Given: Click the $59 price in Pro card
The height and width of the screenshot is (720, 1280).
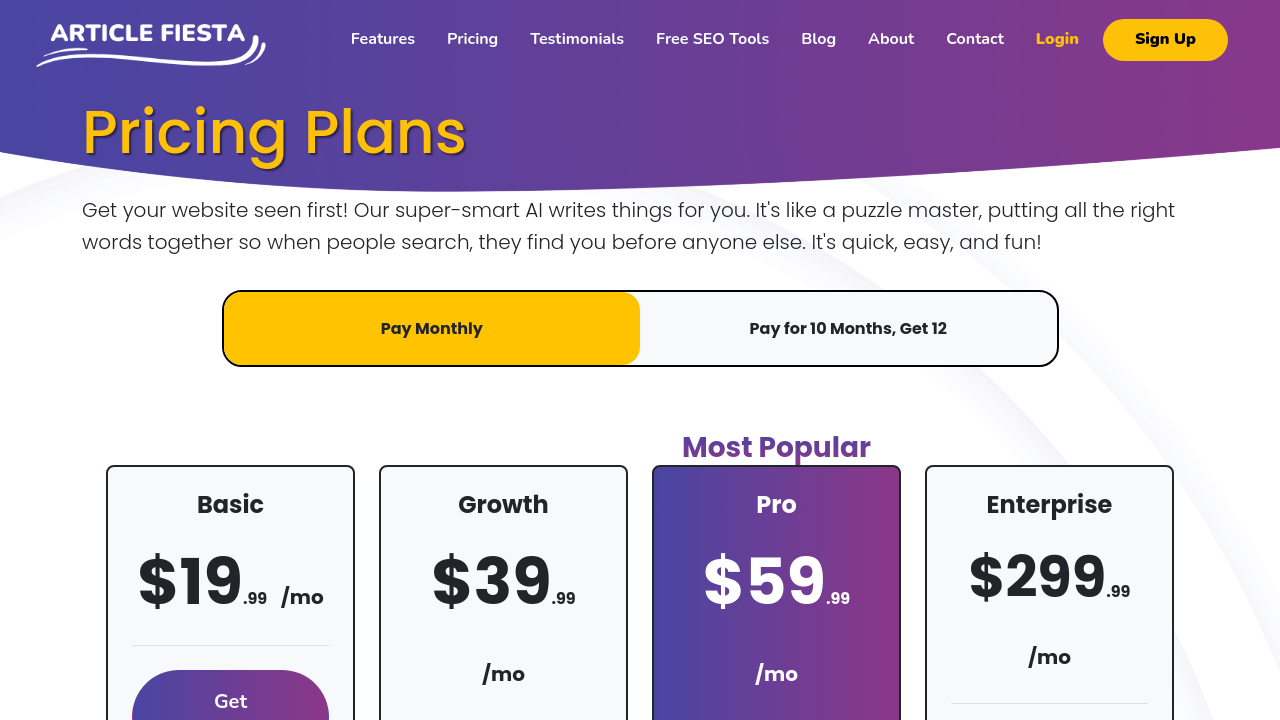Looking at the screenshot, I should pos(765,582).
